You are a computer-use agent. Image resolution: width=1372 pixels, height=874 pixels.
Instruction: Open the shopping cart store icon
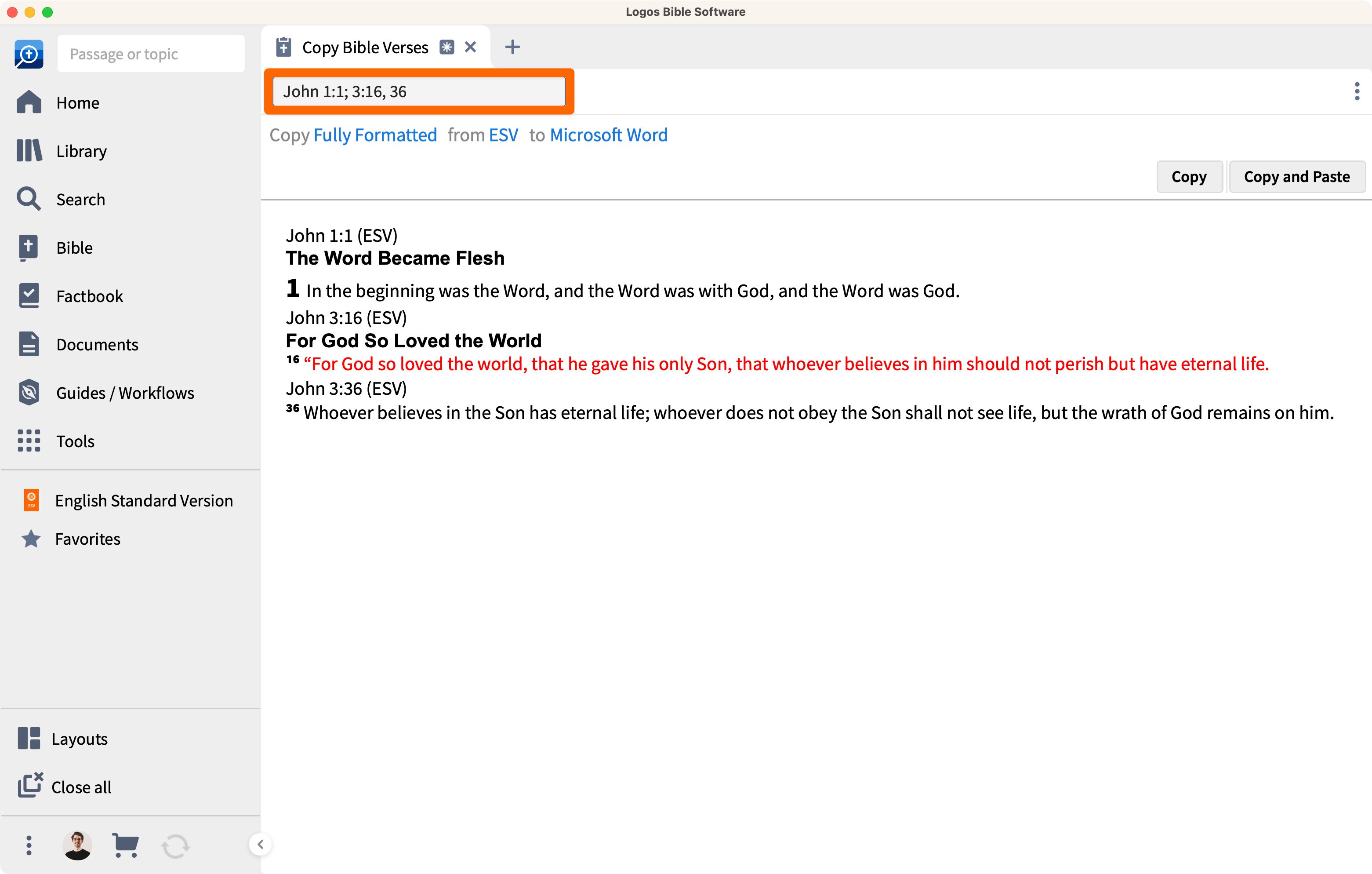[125, 845]
